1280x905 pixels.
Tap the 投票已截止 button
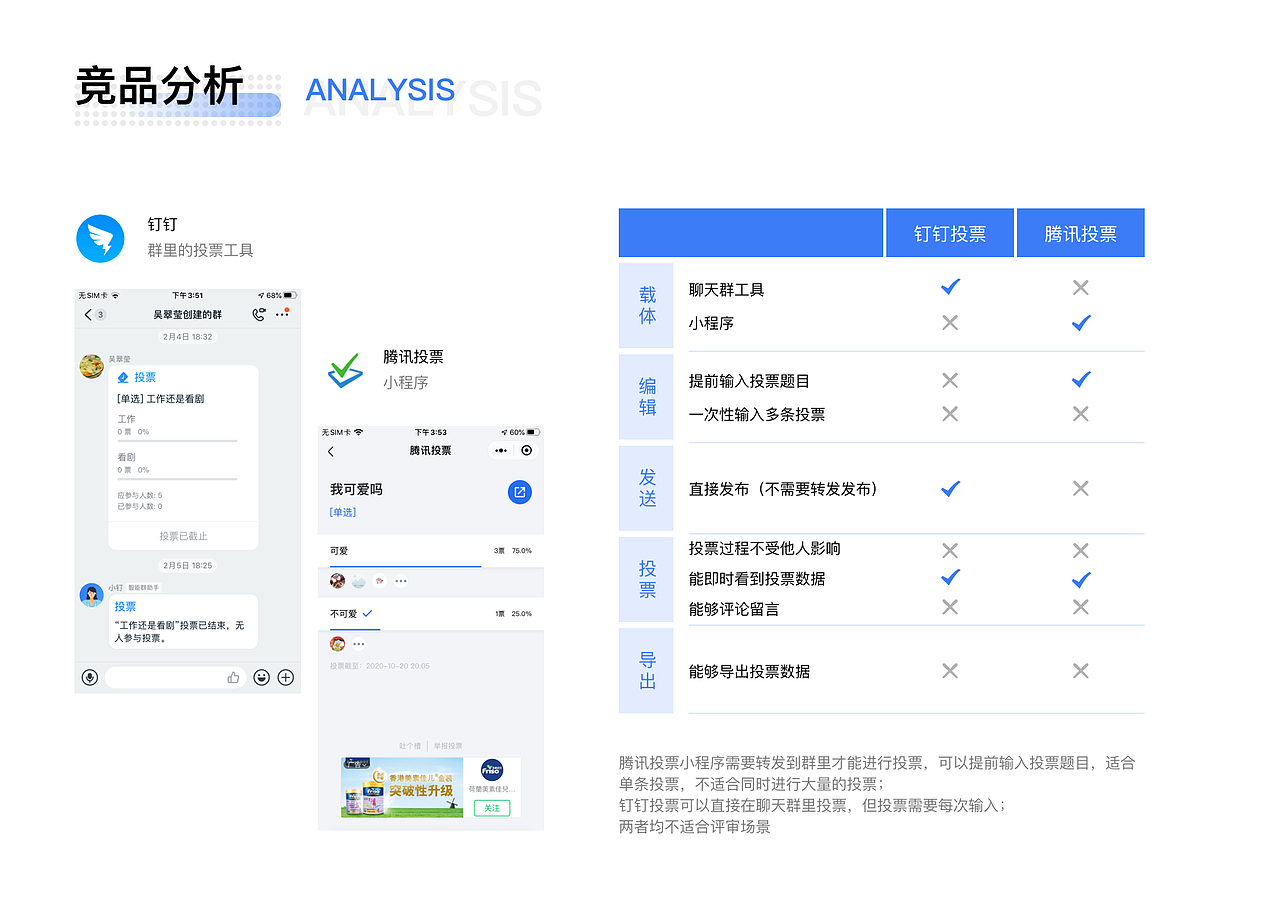(x=184, y=536)
